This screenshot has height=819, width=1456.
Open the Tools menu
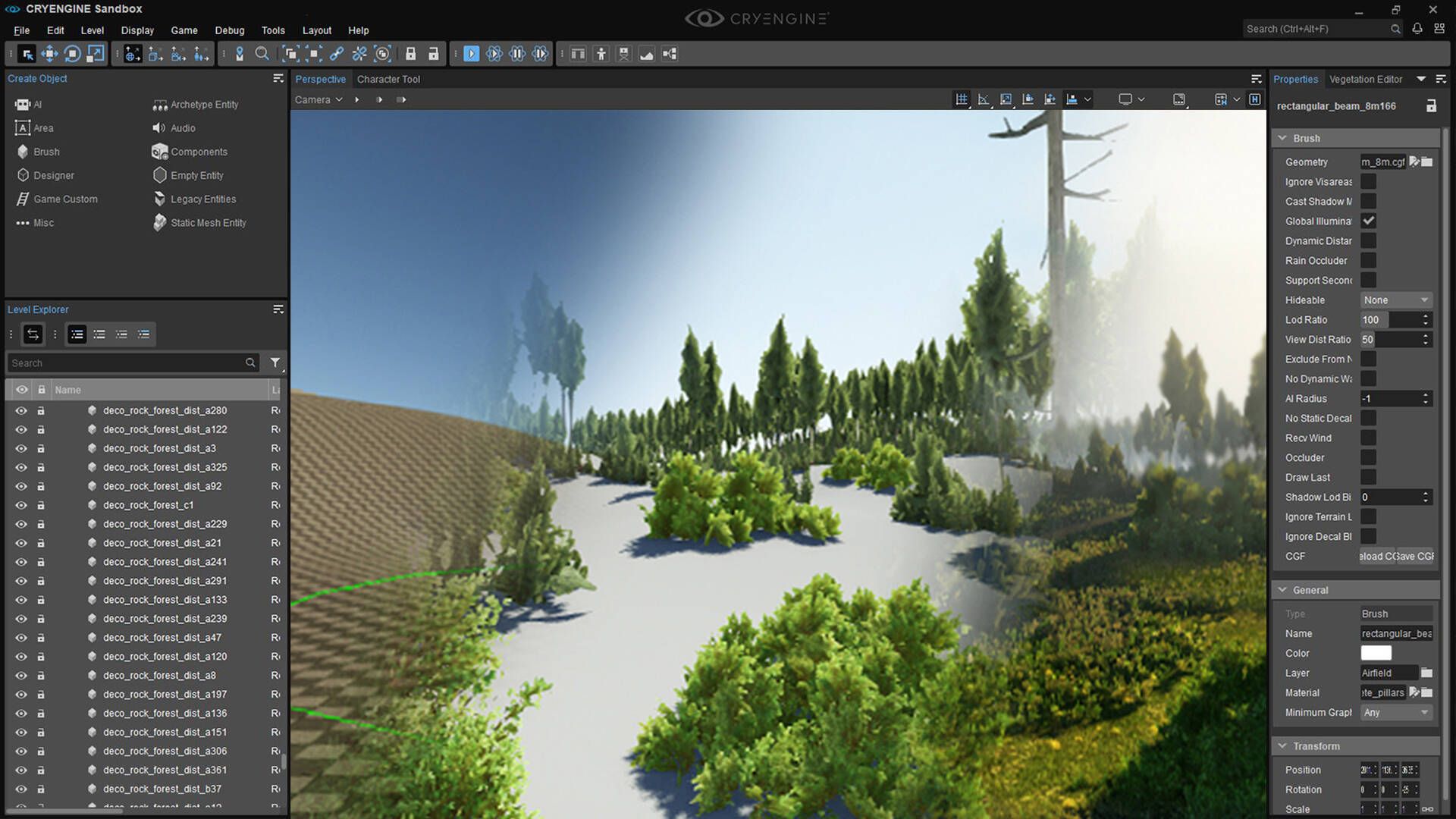[273, 30]
